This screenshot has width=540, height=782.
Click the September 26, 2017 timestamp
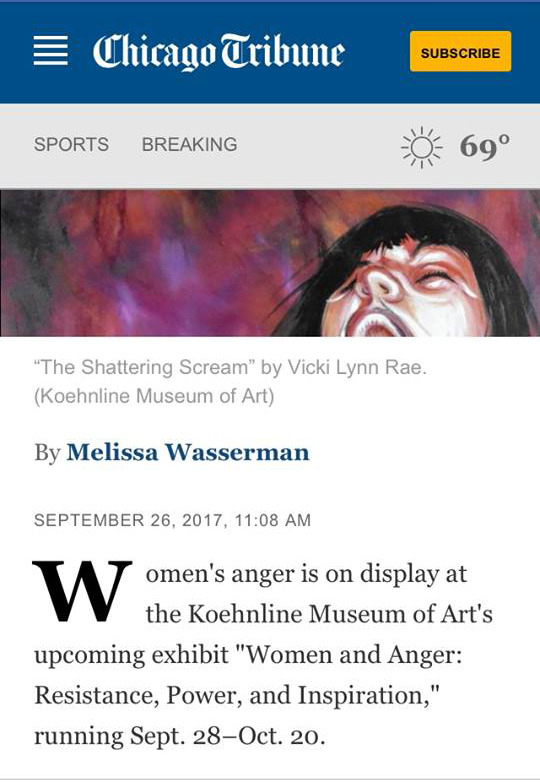[x=172, y=521]
